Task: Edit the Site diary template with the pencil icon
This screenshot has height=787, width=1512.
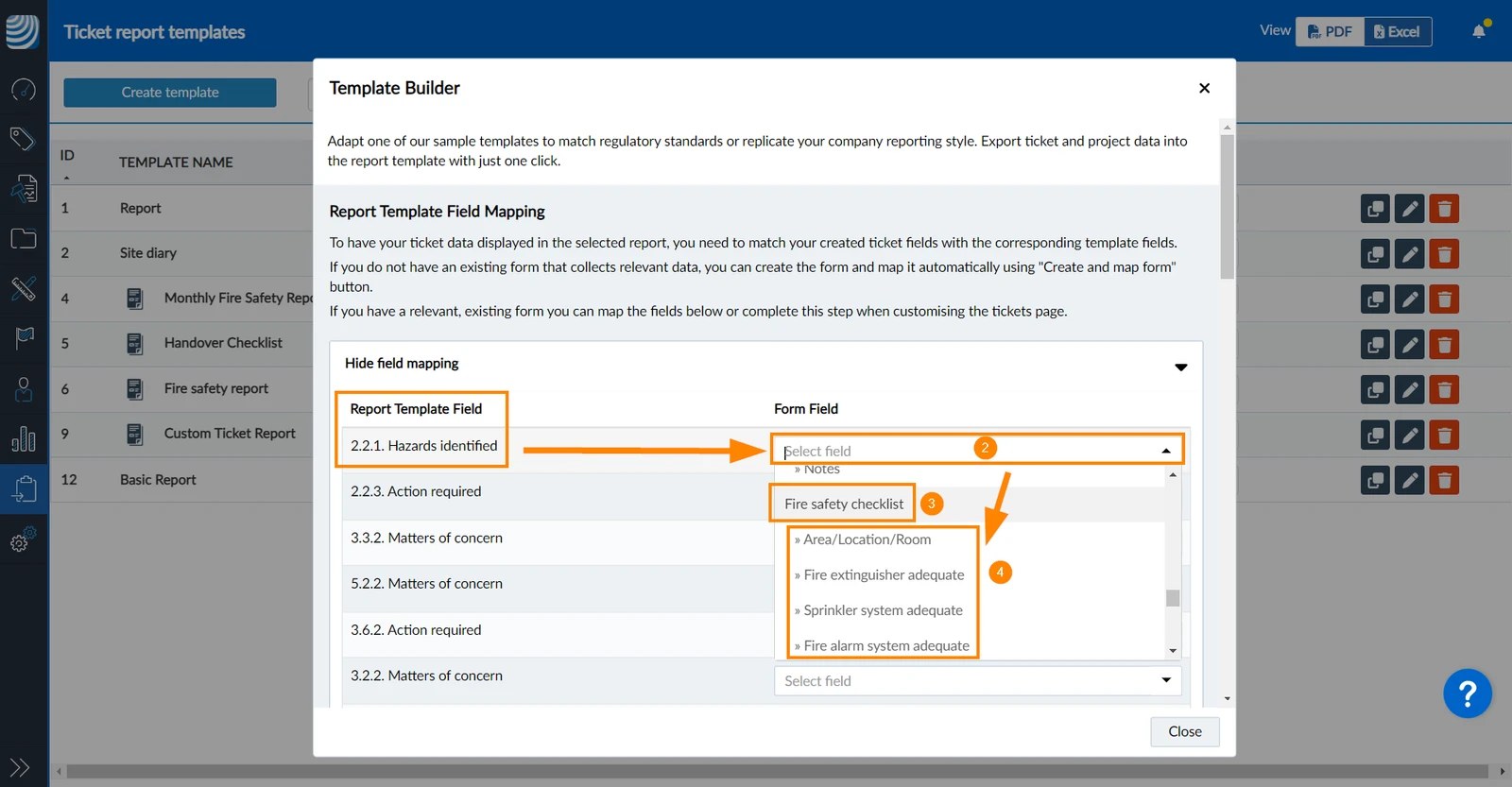Action: 1410,254
